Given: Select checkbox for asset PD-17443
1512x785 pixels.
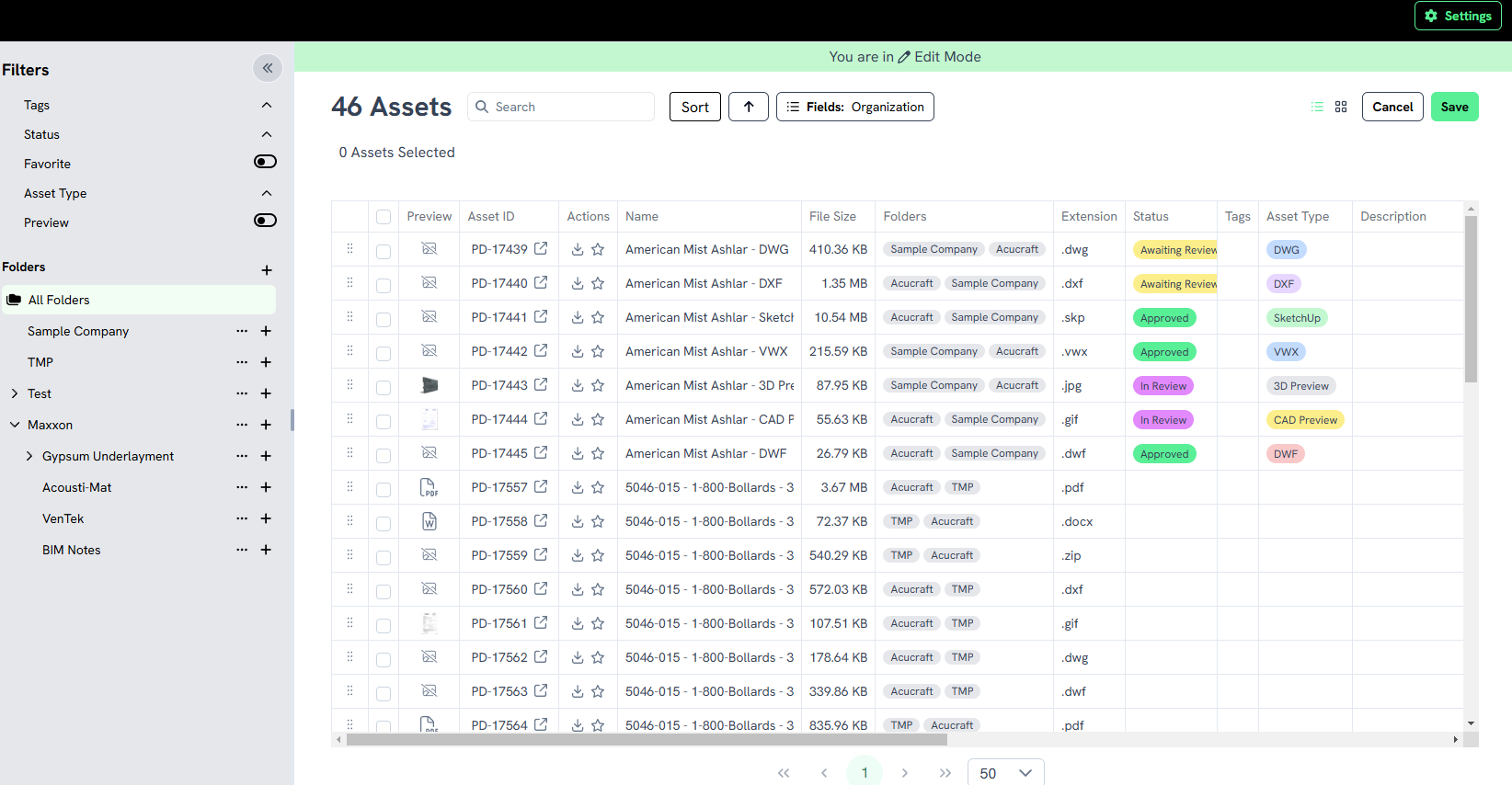Looking at the screenshot, I should 384,387.
